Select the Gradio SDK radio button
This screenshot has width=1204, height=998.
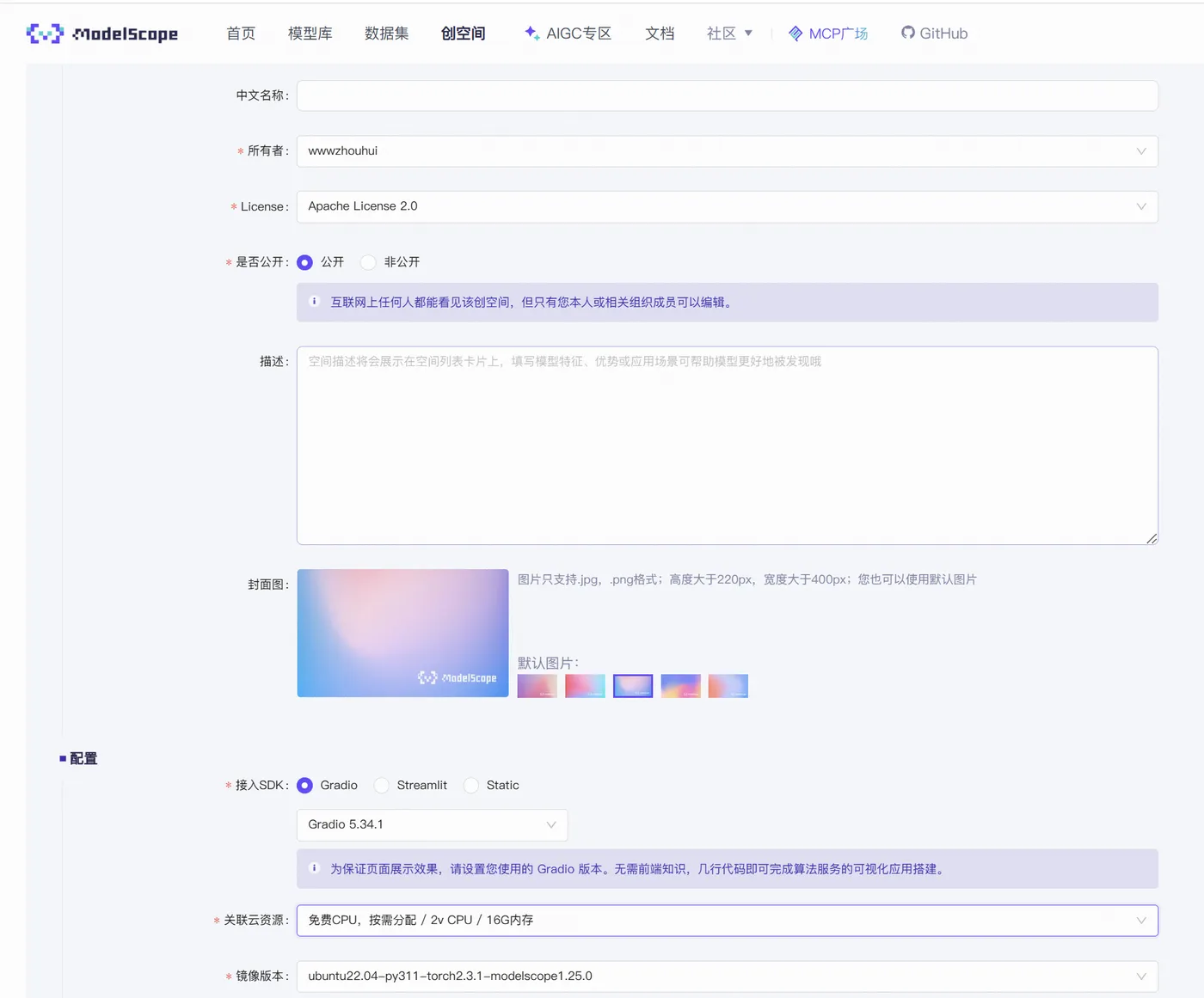tap(304, 786)
